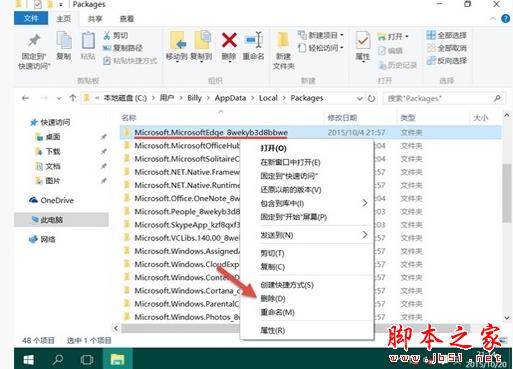
Task: Select the Microsoft.MicrosoftEdge_8wekyb3d8bbwe folder
Action: (x=311, y=133)
